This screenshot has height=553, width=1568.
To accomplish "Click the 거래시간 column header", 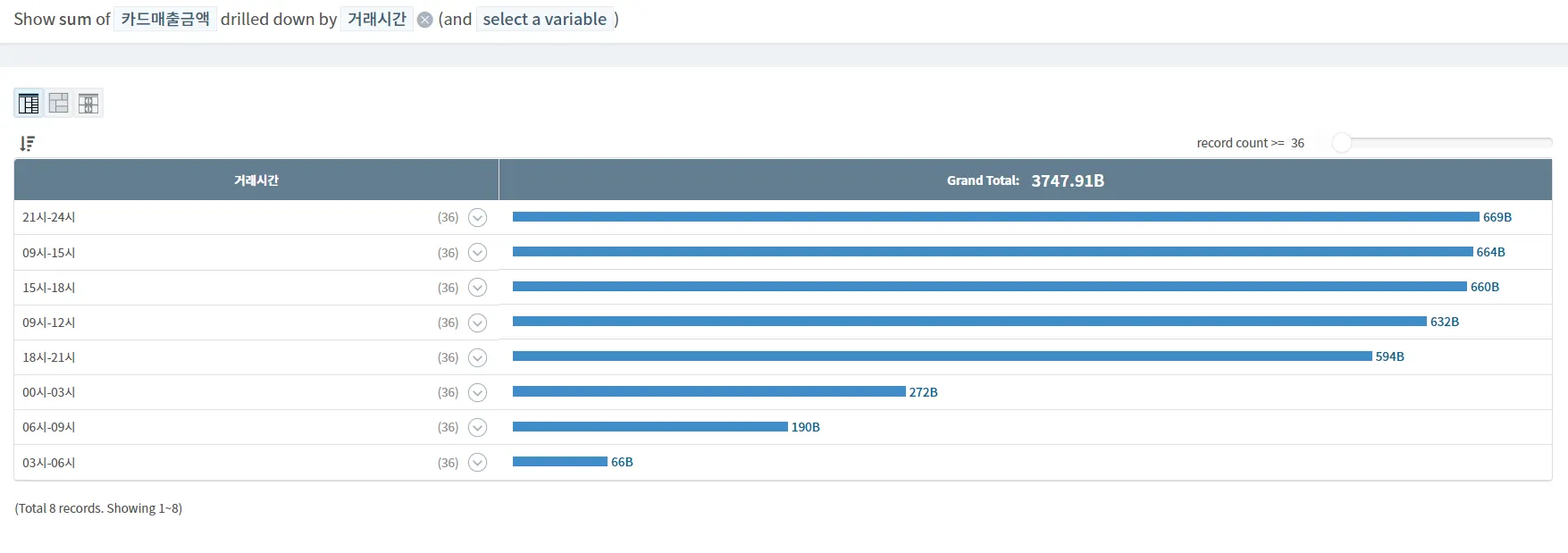I will coord(256,180).
